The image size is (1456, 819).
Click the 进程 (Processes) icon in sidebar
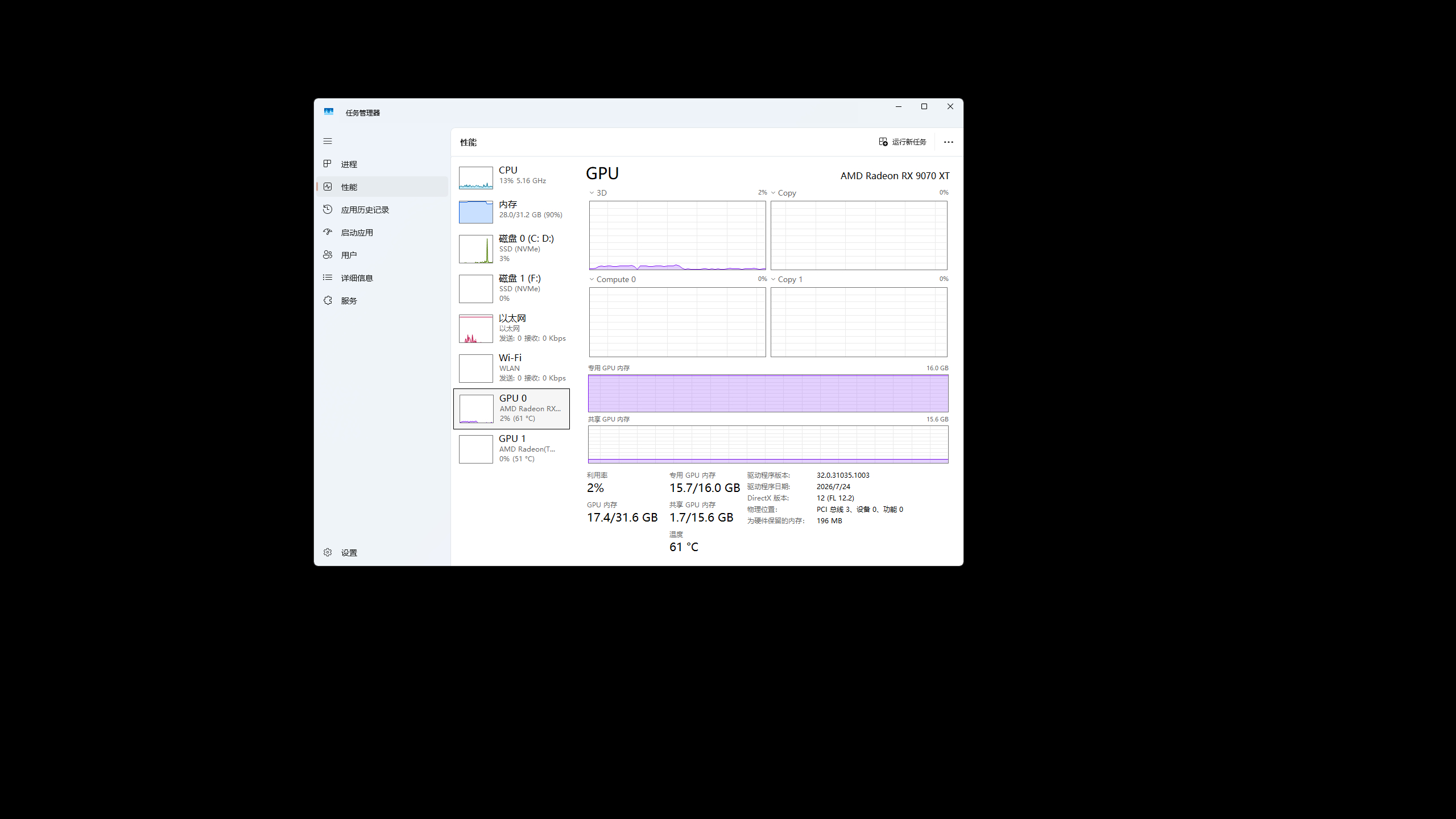[x=328, y=164]
